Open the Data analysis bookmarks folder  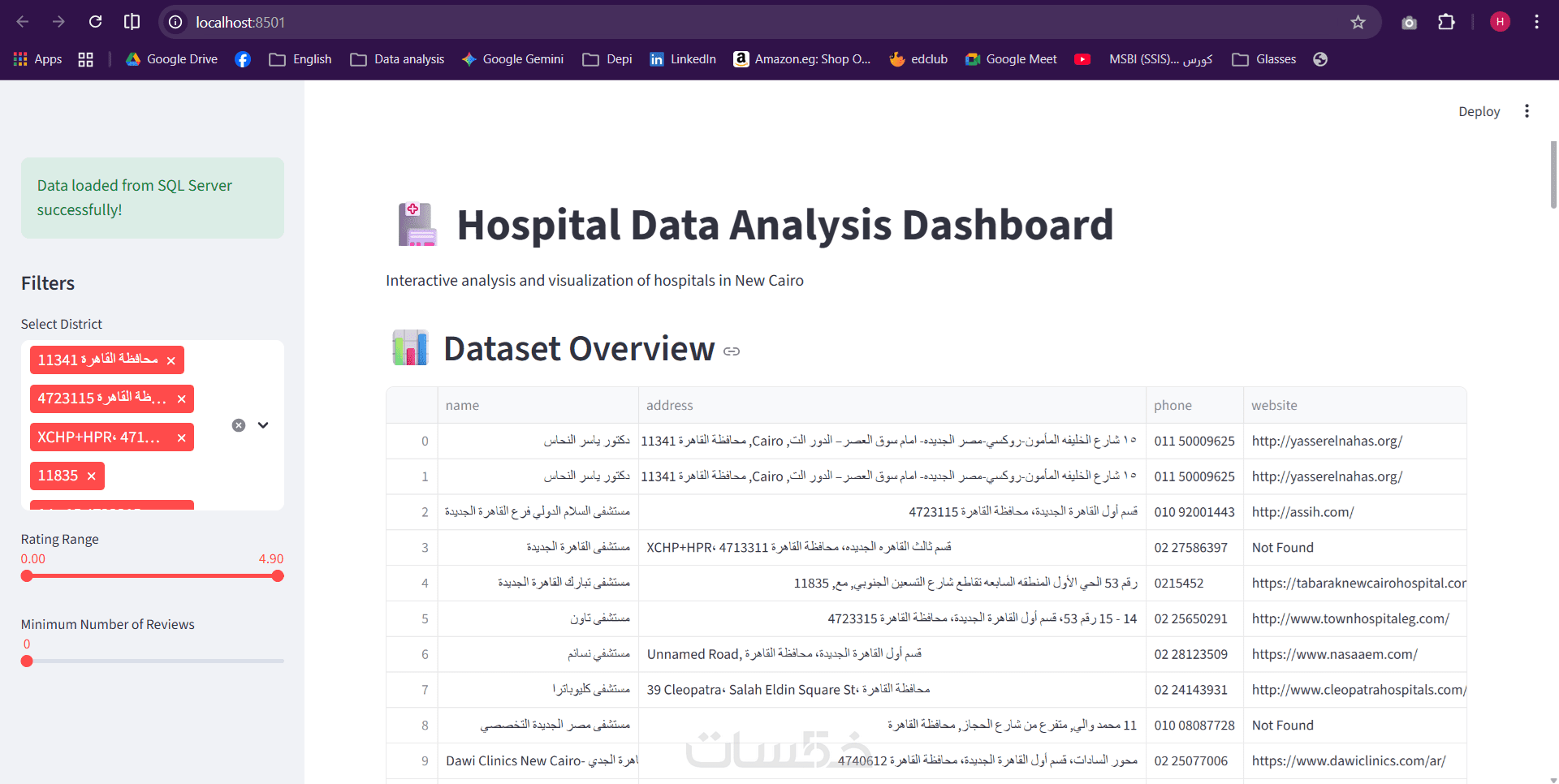tap(398, 59)
